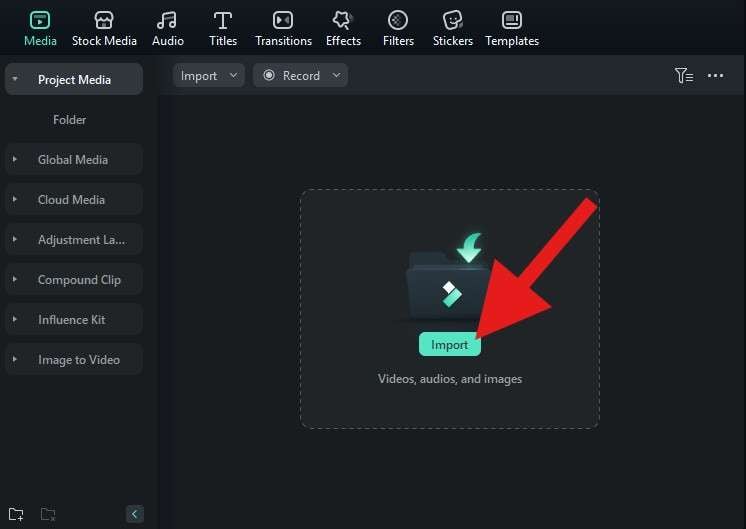Viewport: 746px width, 529px height.
Task: Expand the Adjustment Layer arrow
Action: (15, 239)
